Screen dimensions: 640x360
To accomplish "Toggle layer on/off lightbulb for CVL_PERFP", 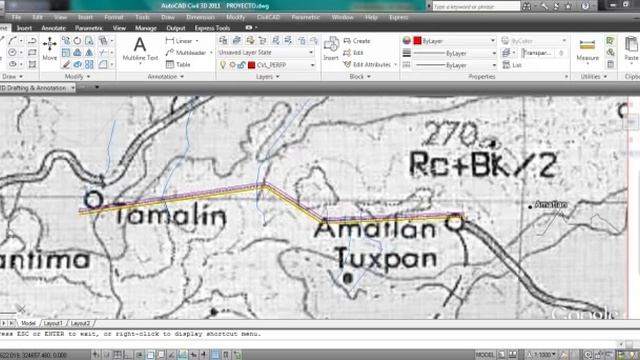I will [223, 65].
